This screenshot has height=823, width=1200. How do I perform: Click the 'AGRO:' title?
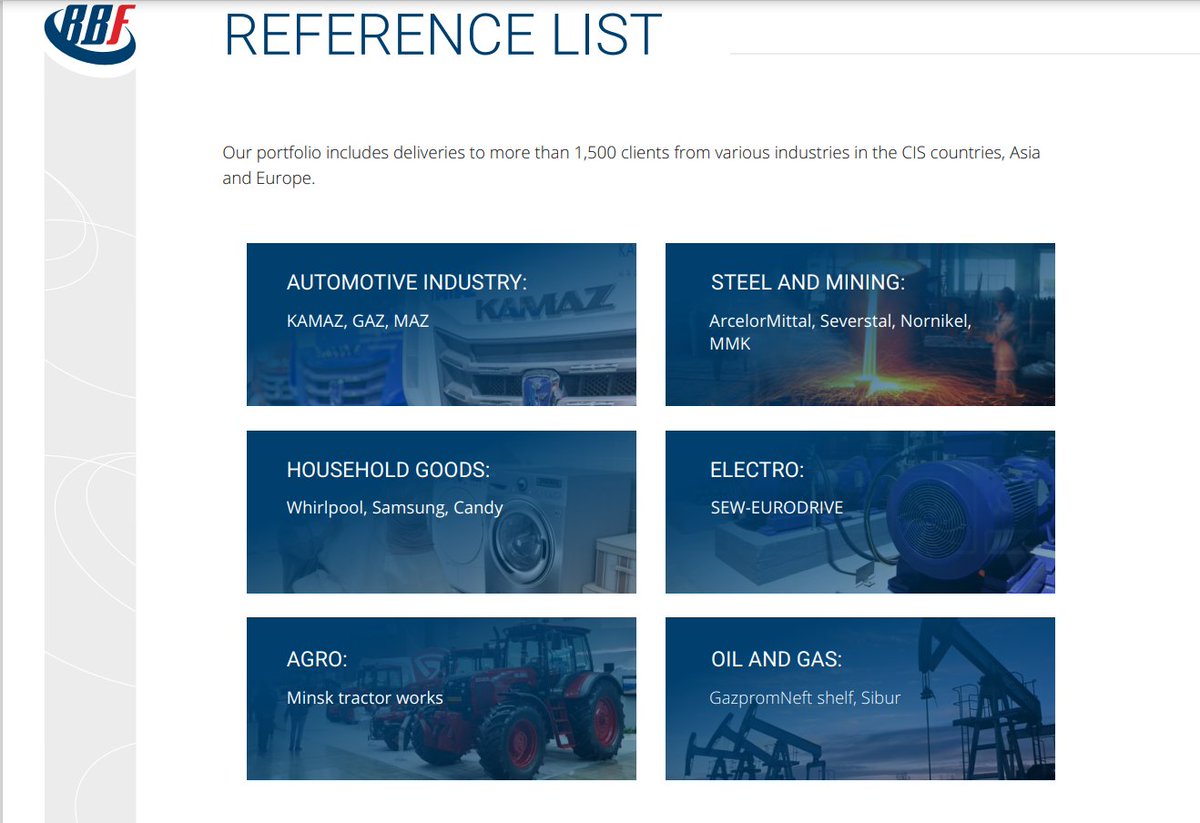317,660
